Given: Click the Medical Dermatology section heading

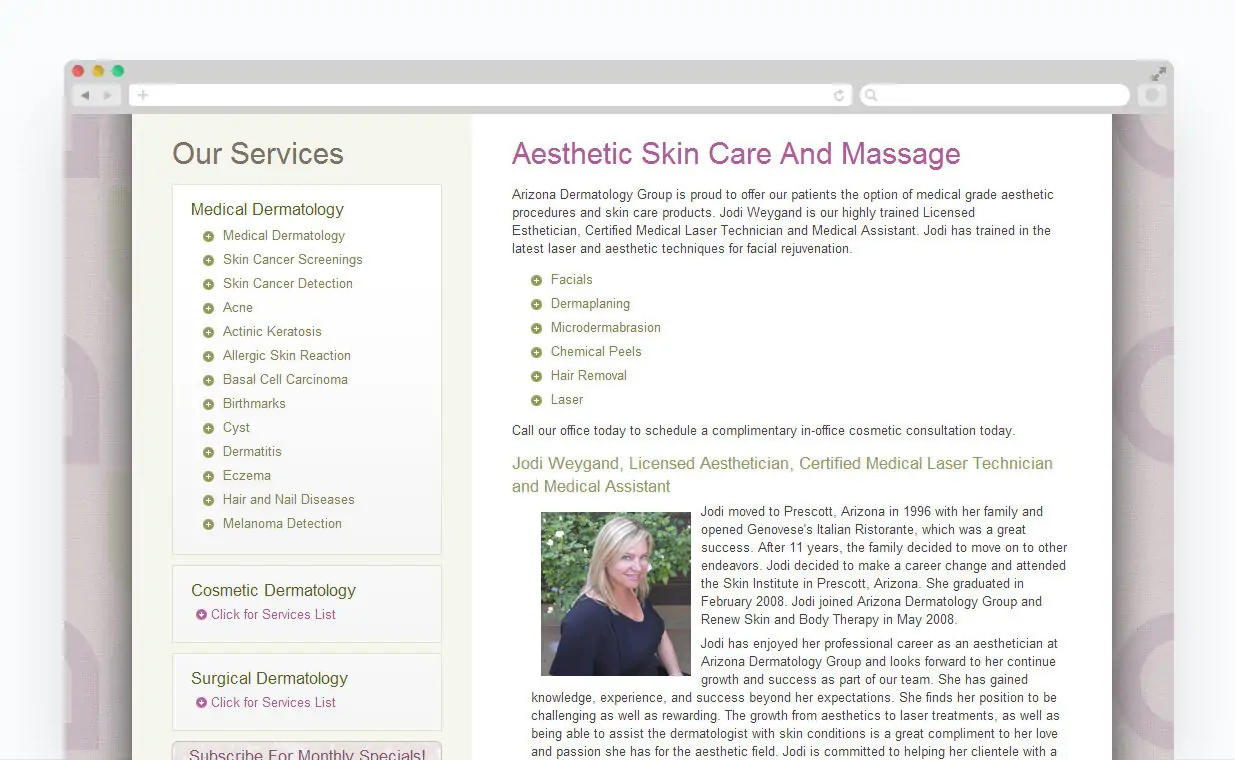Looking at the screenshot, I should [x=267, y=210].
